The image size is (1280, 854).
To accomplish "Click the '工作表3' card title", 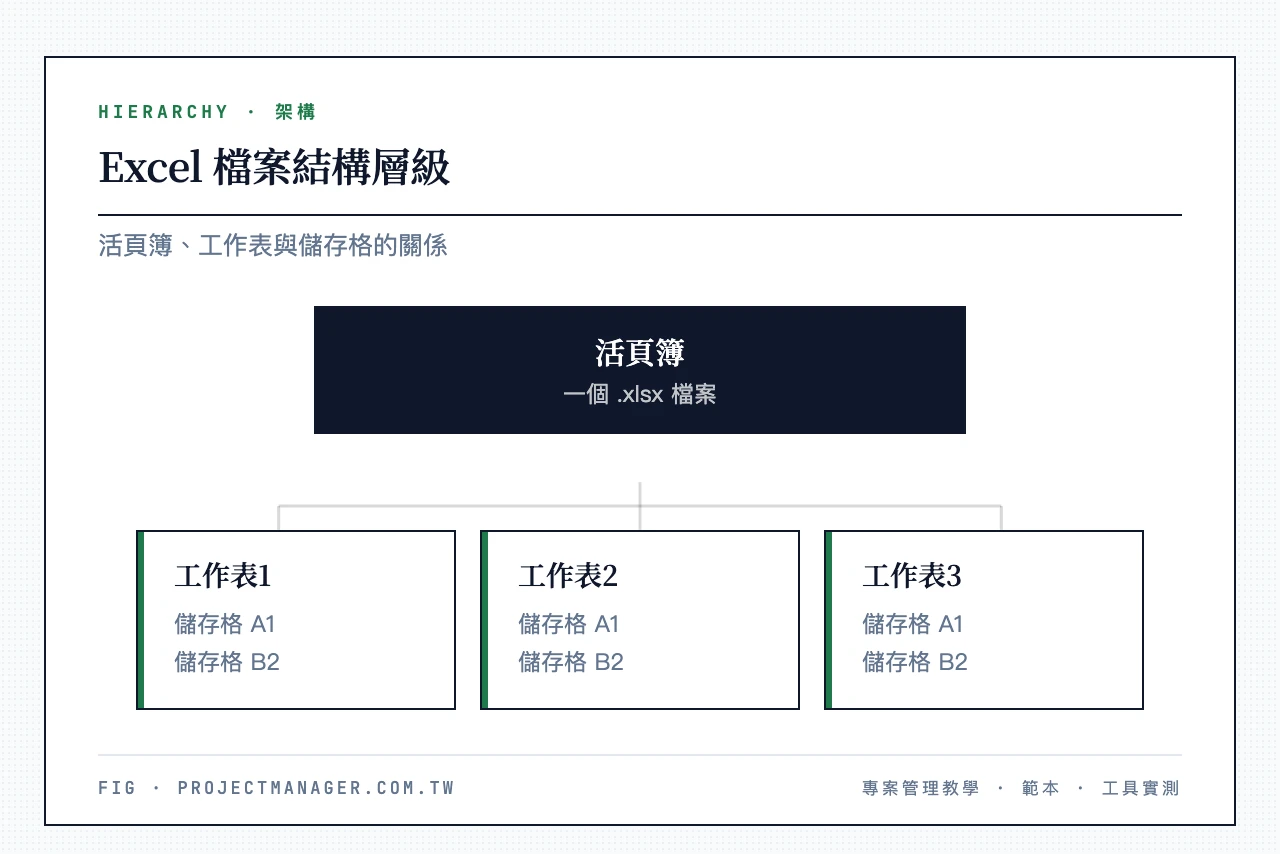I will pyautogui.click(x=912, y=576).
